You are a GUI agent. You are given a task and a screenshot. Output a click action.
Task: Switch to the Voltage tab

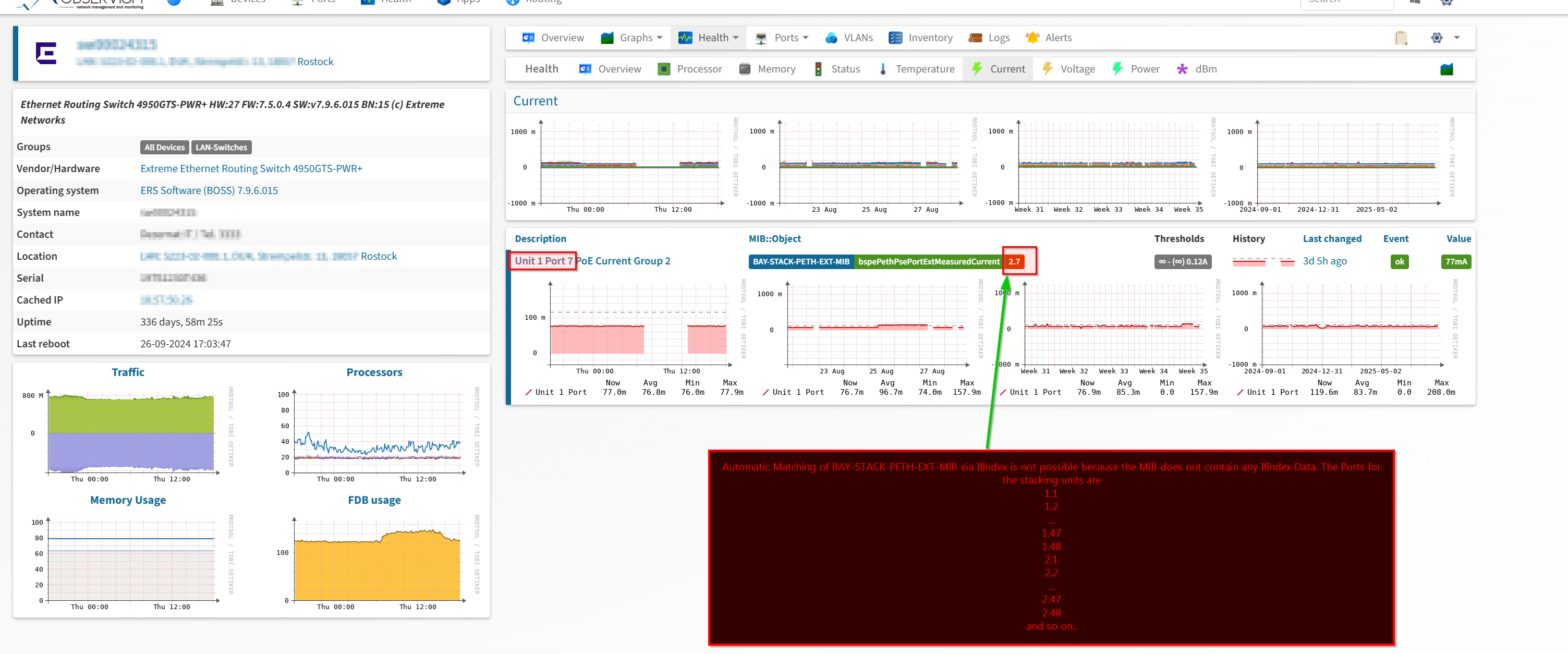[1068, 69]
